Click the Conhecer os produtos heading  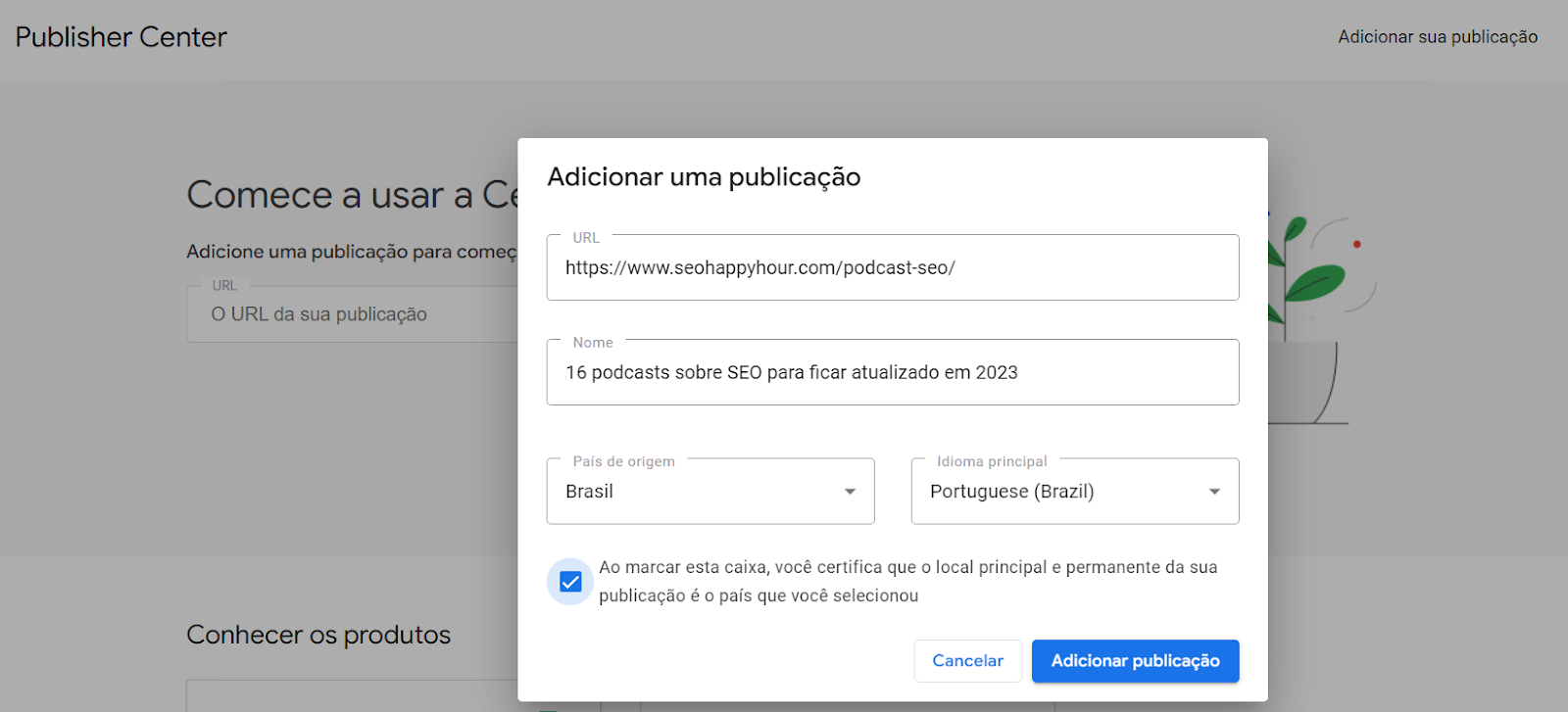point(318,635)
